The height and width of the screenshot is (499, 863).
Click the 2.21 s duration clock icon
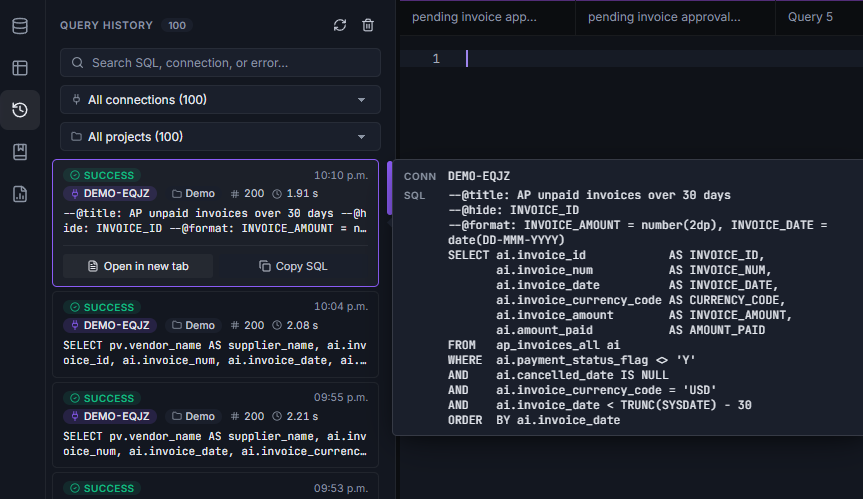point(277,416)
